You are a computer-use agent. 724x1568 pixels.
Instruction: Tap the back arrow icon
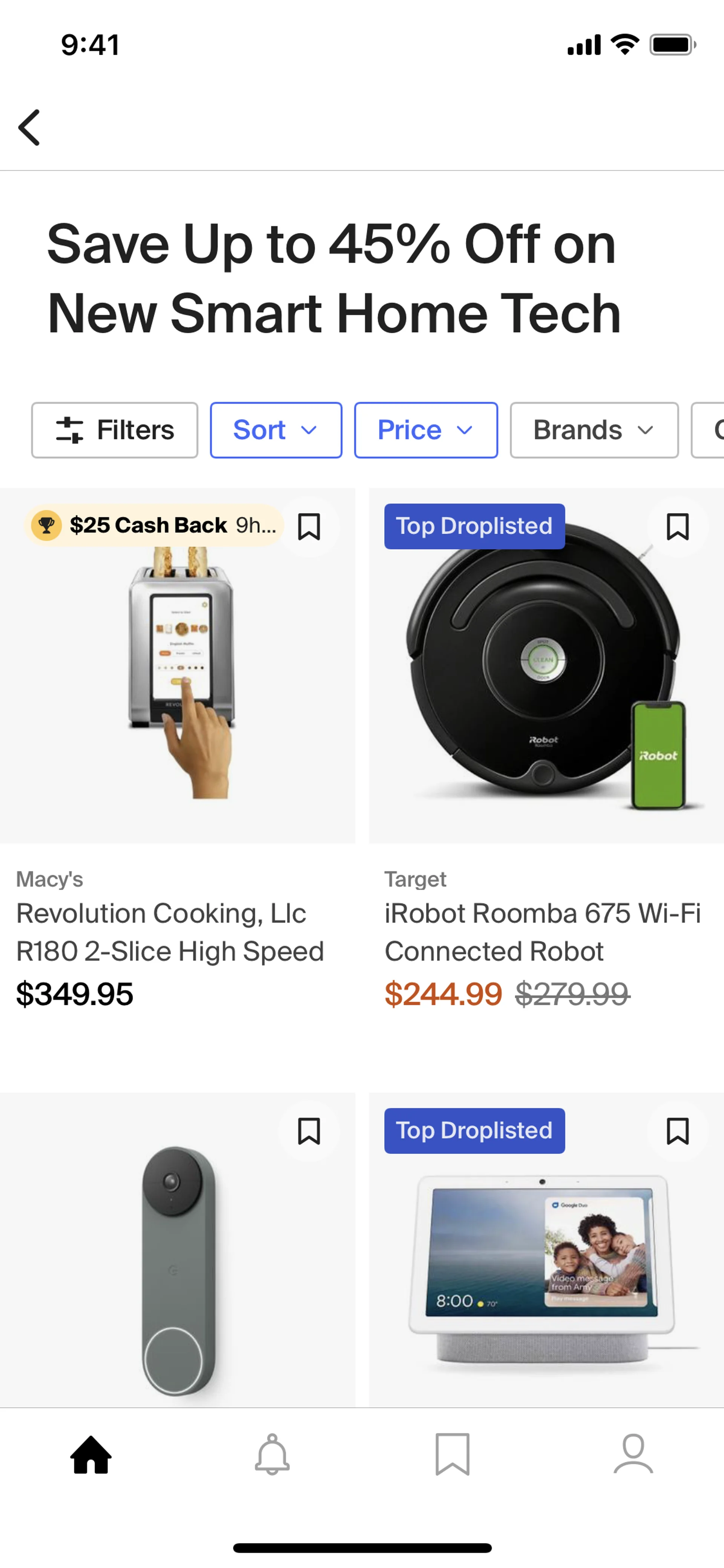coord(29,127)
